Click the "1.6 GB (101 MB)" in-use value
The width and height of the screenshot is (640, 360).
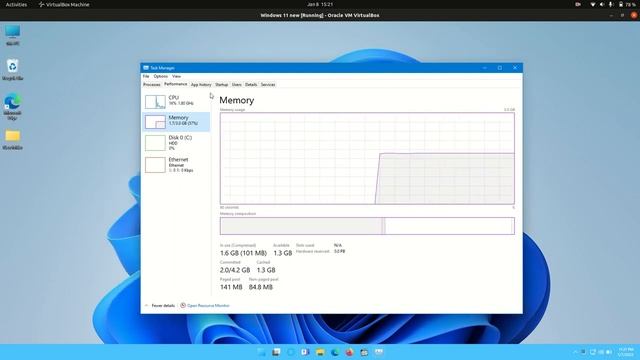[x=243, y=253]
